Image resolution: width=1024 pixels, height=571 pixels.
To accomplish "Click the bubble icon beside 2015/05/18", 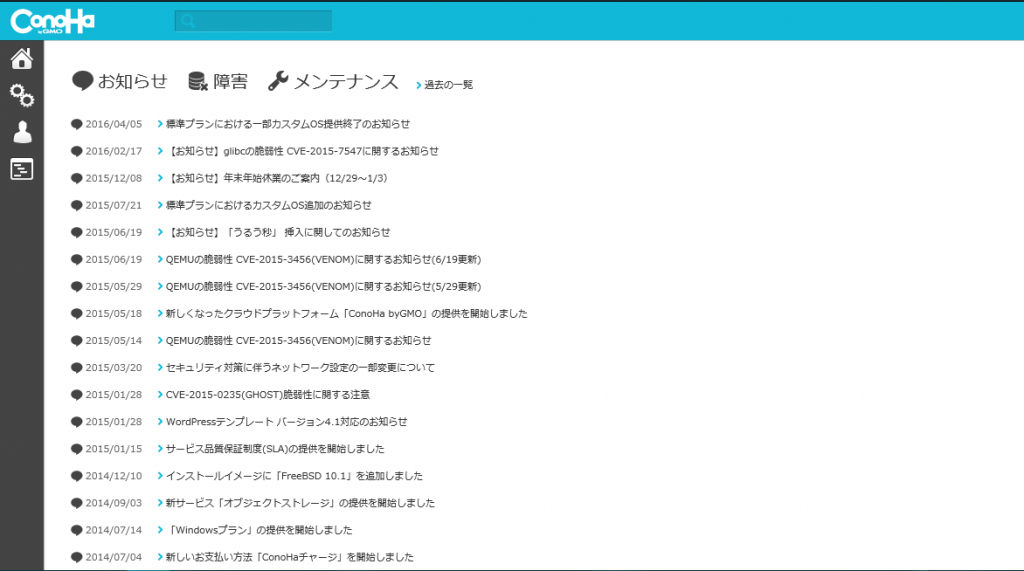I will click(x=76, y=314).
